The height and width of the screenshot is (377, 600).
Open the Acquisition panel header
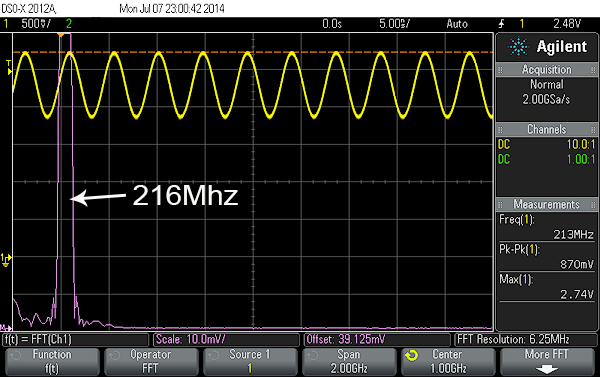[x=546, y=70]
